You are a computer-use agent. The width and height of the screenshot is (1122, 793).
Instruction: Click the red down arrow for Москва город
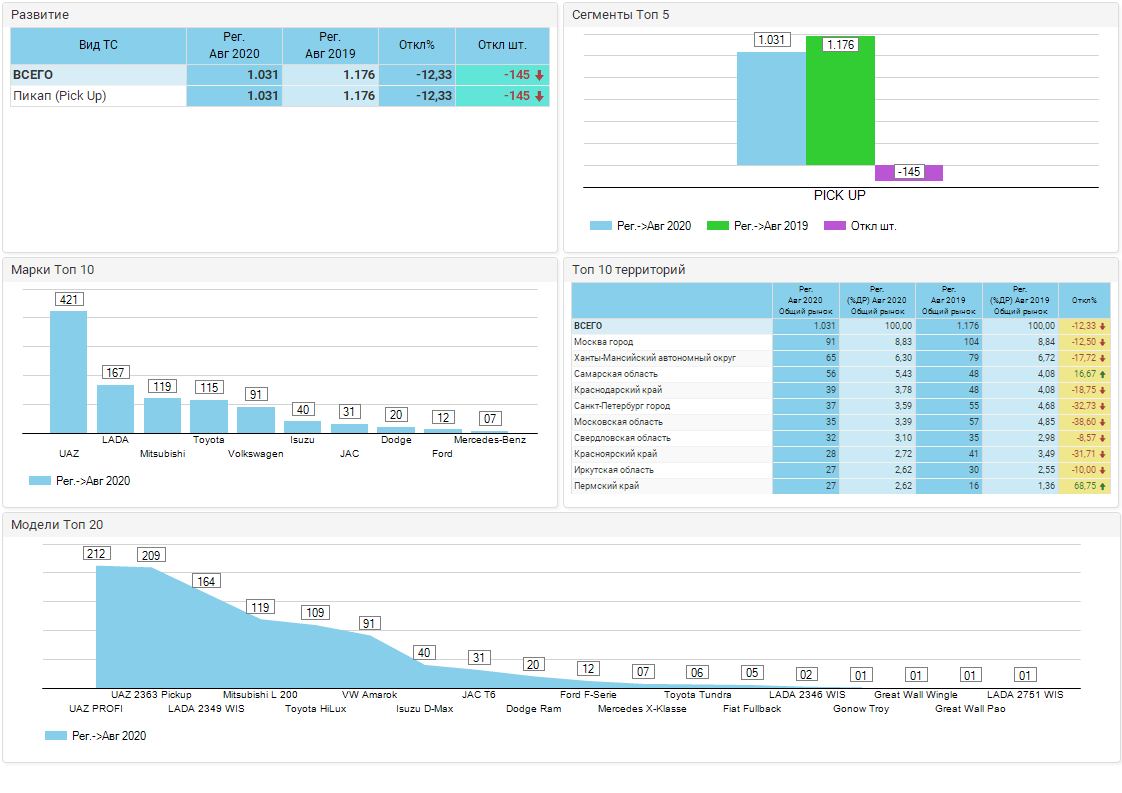coord(1102,342)
